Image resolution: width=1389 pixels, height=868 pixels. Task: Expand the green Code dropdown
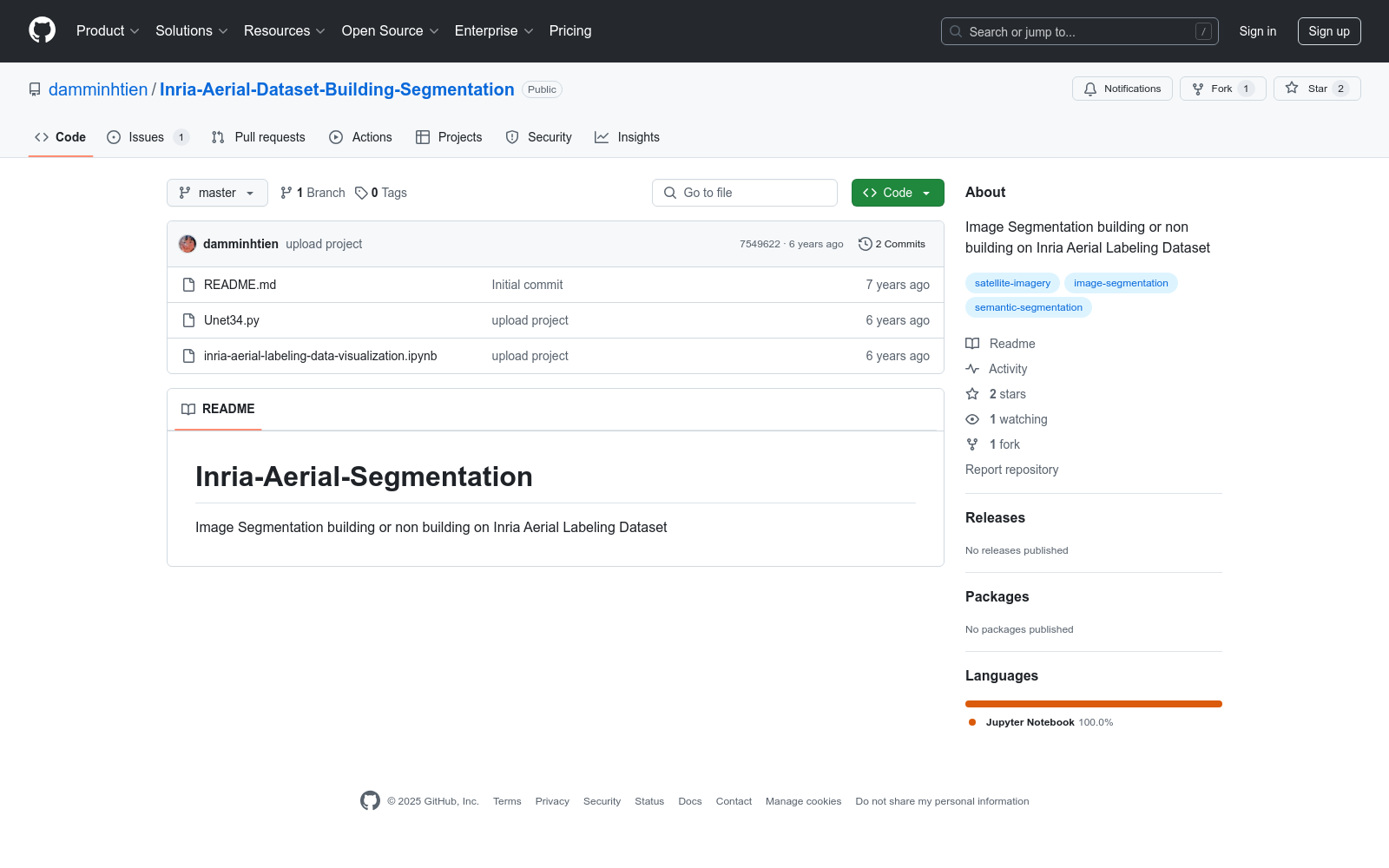[898, 193]
